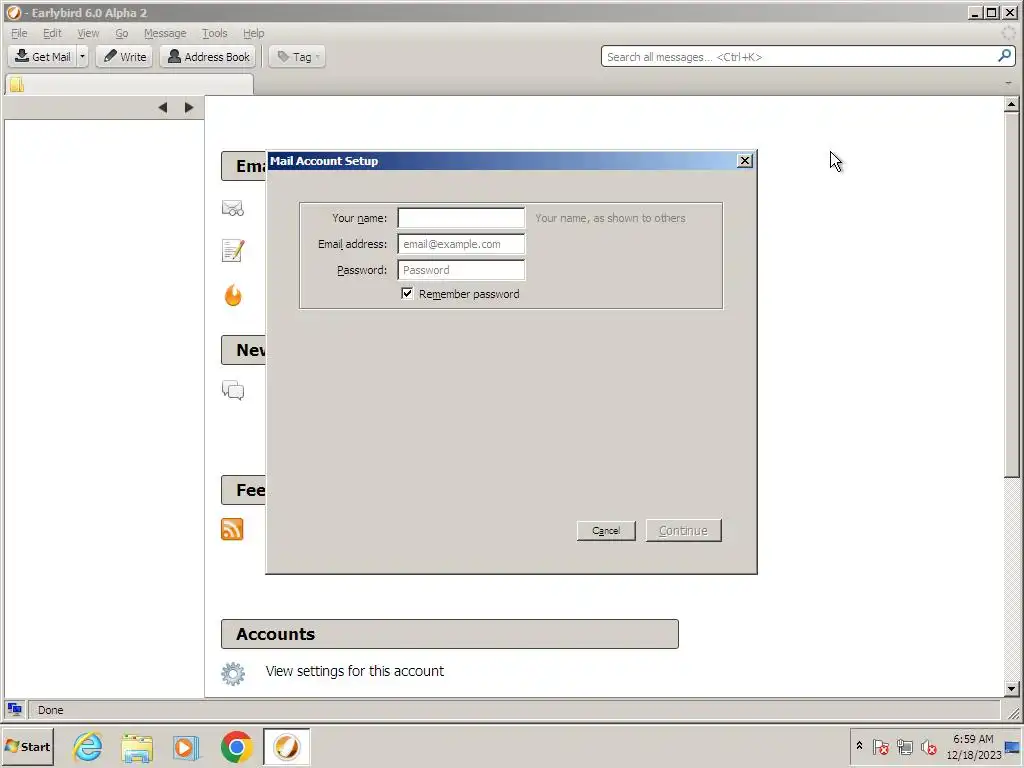Image resolution: width=1024 pixels, height=768 pixels.
Task: Click the Earlybird taskbar icon
Action: pos(286,746)
